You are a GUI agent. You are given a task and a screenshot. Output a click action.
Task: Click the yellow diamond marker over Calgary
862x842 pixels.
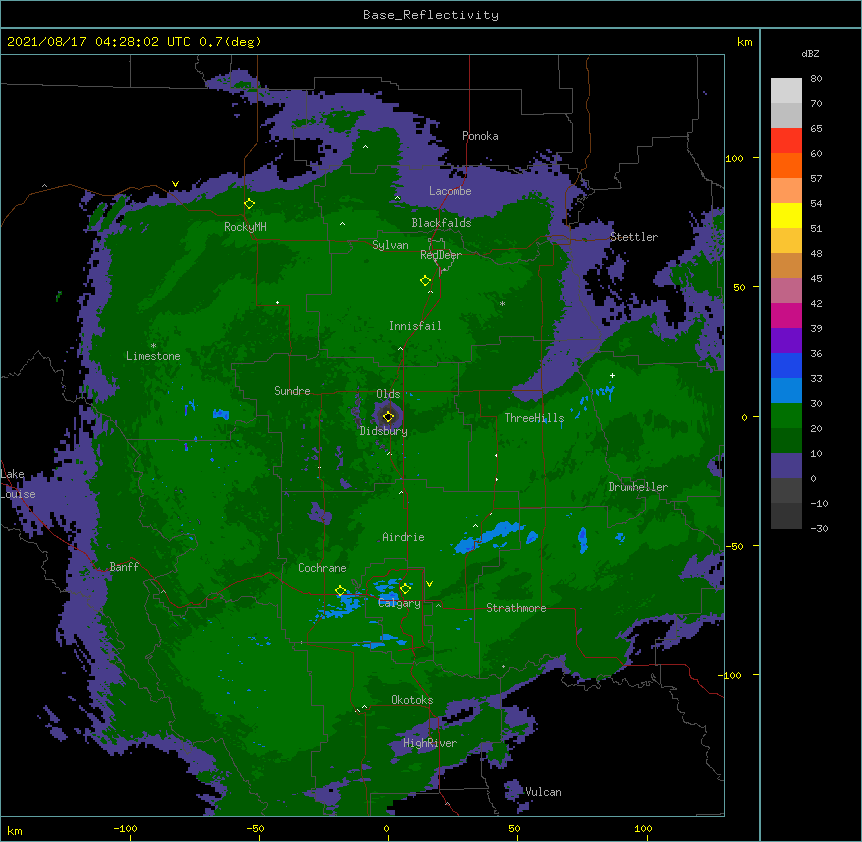[x=405, y=589]
